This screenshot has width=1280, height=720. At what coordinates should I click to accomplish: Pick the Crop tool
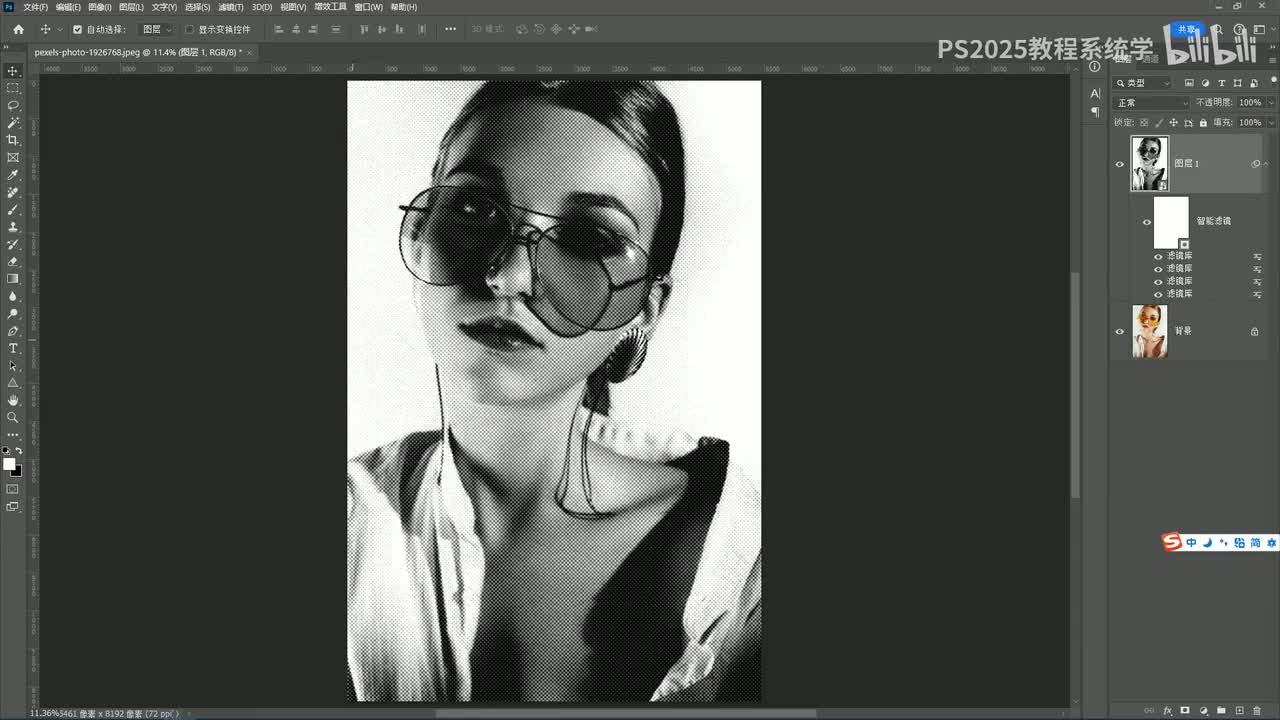[13, 140]
